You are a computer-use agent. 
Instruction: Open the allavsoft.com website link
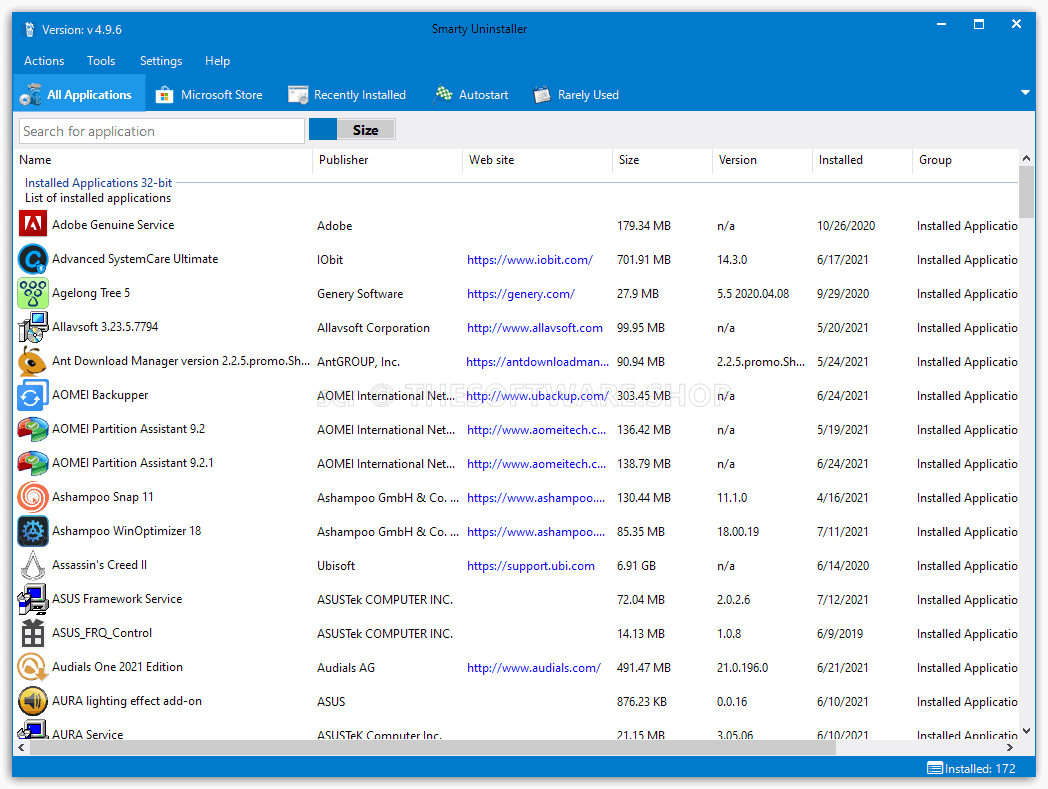[535, 328]
